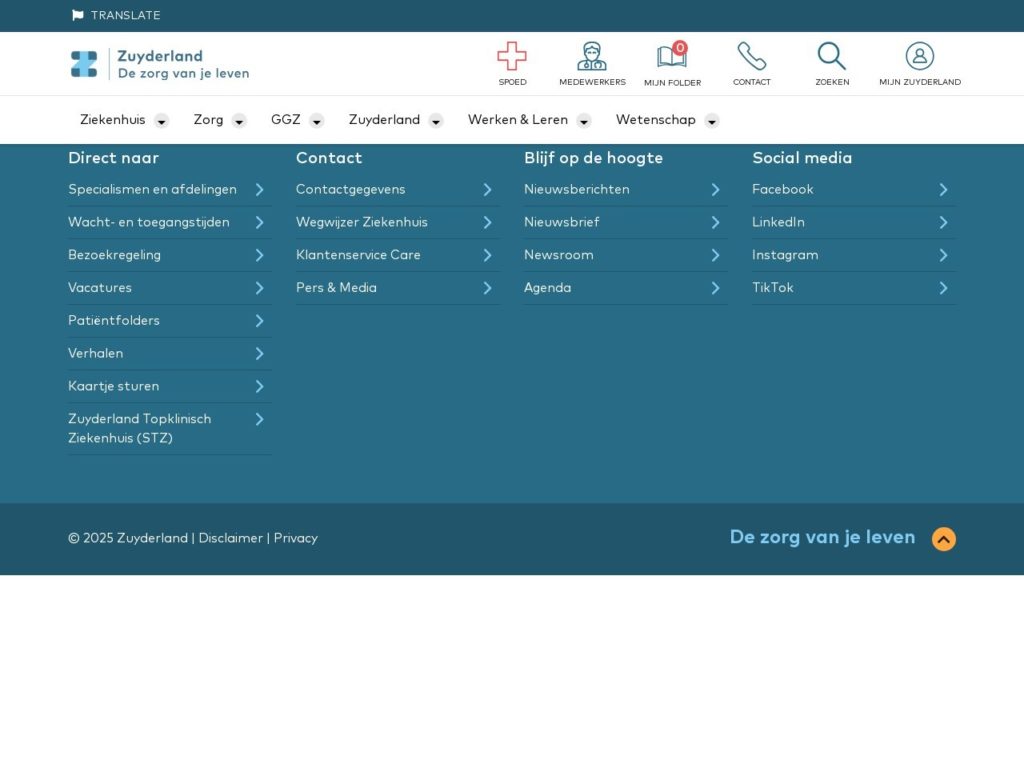Click the red cross Spoed icon
The image size is (1024, 768).
[x=512, y=57]
